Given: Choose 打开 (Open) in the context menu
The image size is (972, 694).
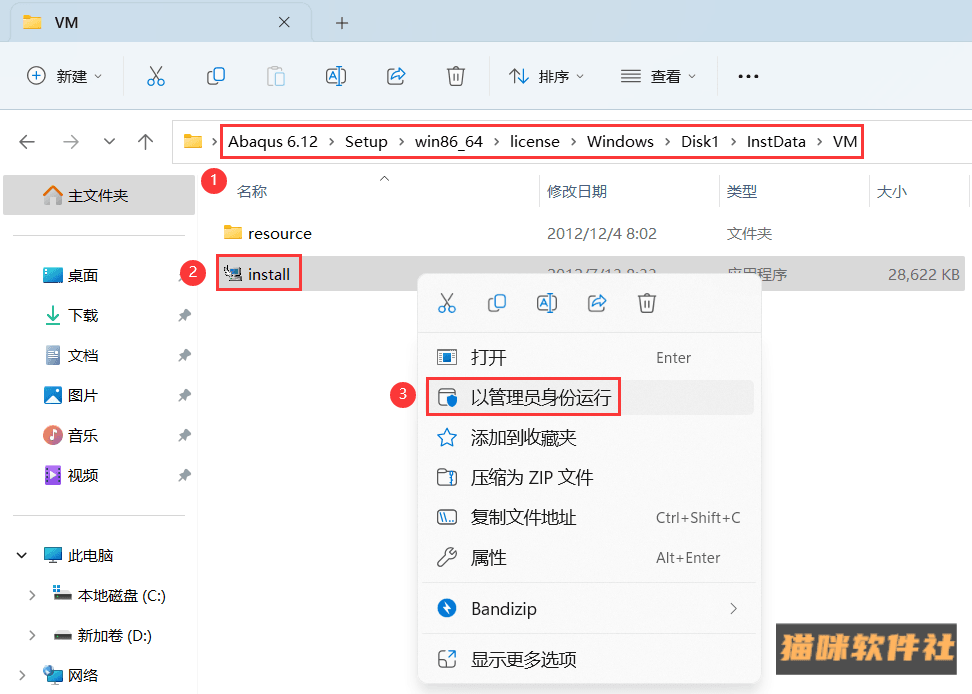Looking at the screenshot, I should 590,358.
